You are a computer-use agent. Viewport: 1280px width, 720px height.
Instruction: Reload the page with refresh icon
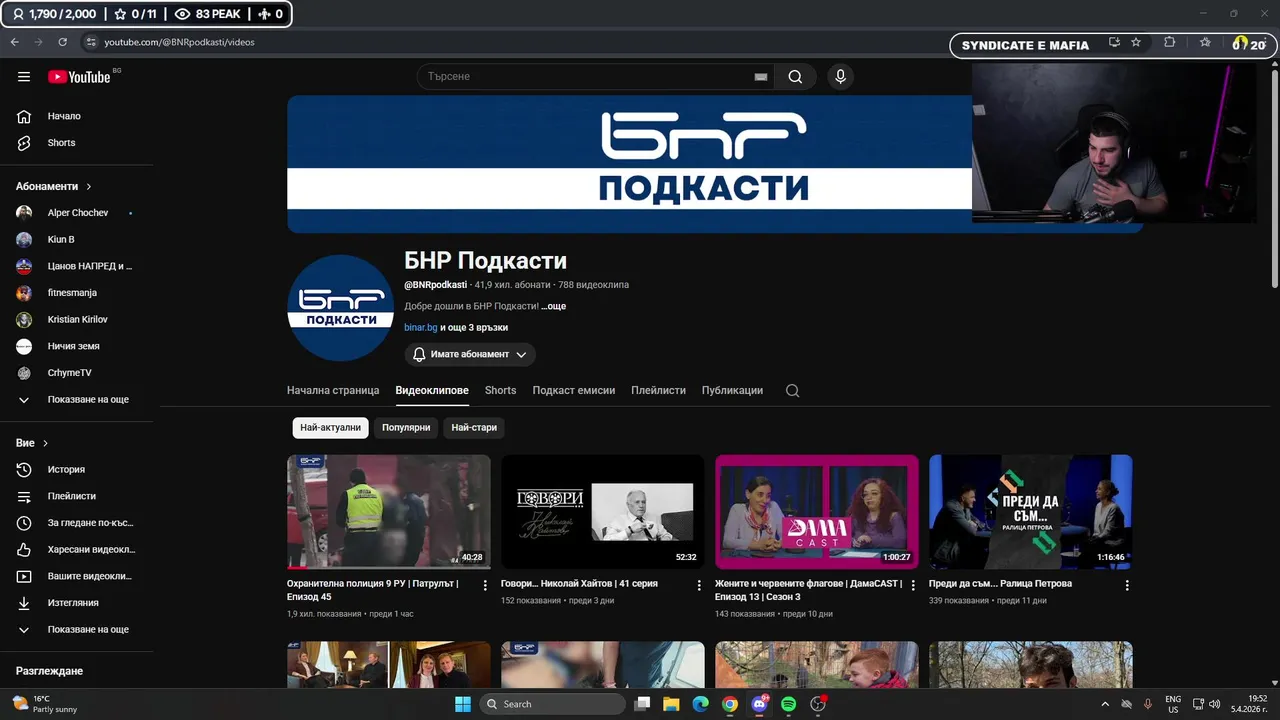pyautogui.click(x=62, y=42)
